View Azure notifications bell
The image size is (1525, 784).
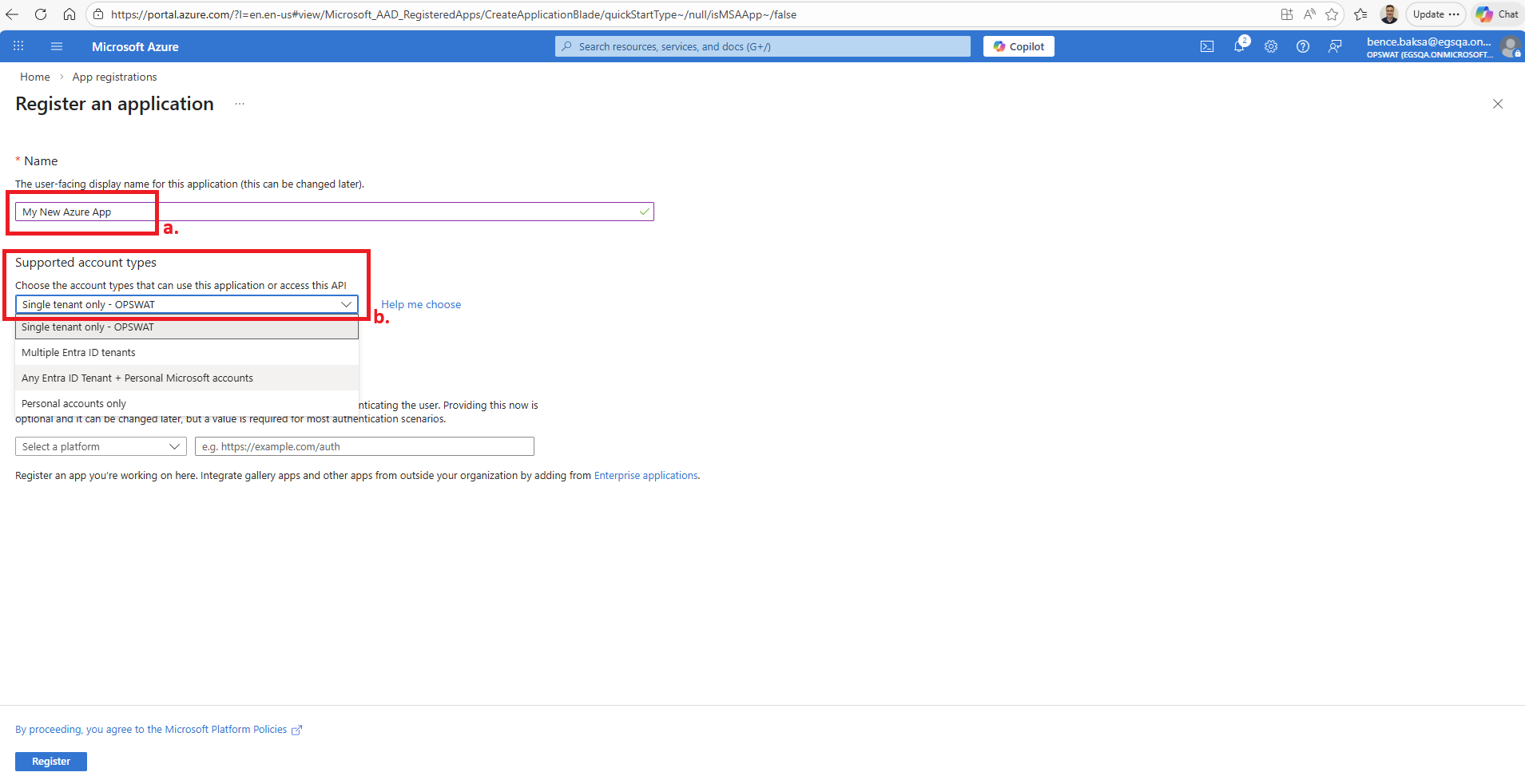[1239, 46]
